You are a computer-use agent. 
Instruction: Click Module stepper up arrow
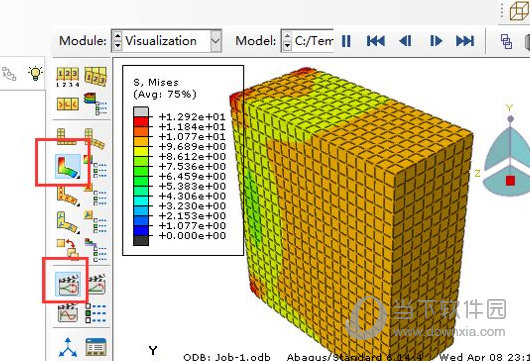coord(117,35)
